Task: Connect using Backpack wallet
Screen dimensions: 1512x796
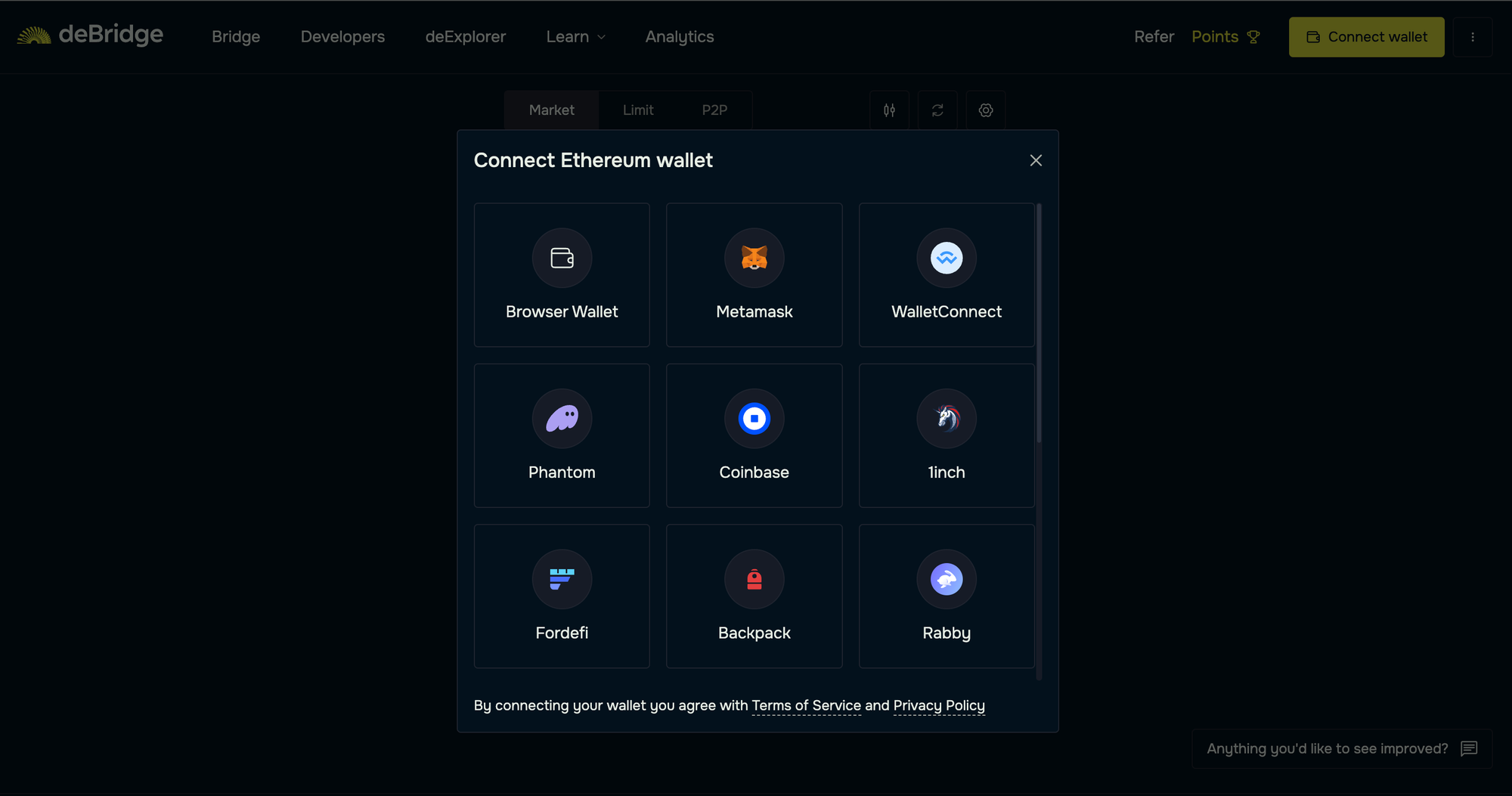Action: click(754, 596)
